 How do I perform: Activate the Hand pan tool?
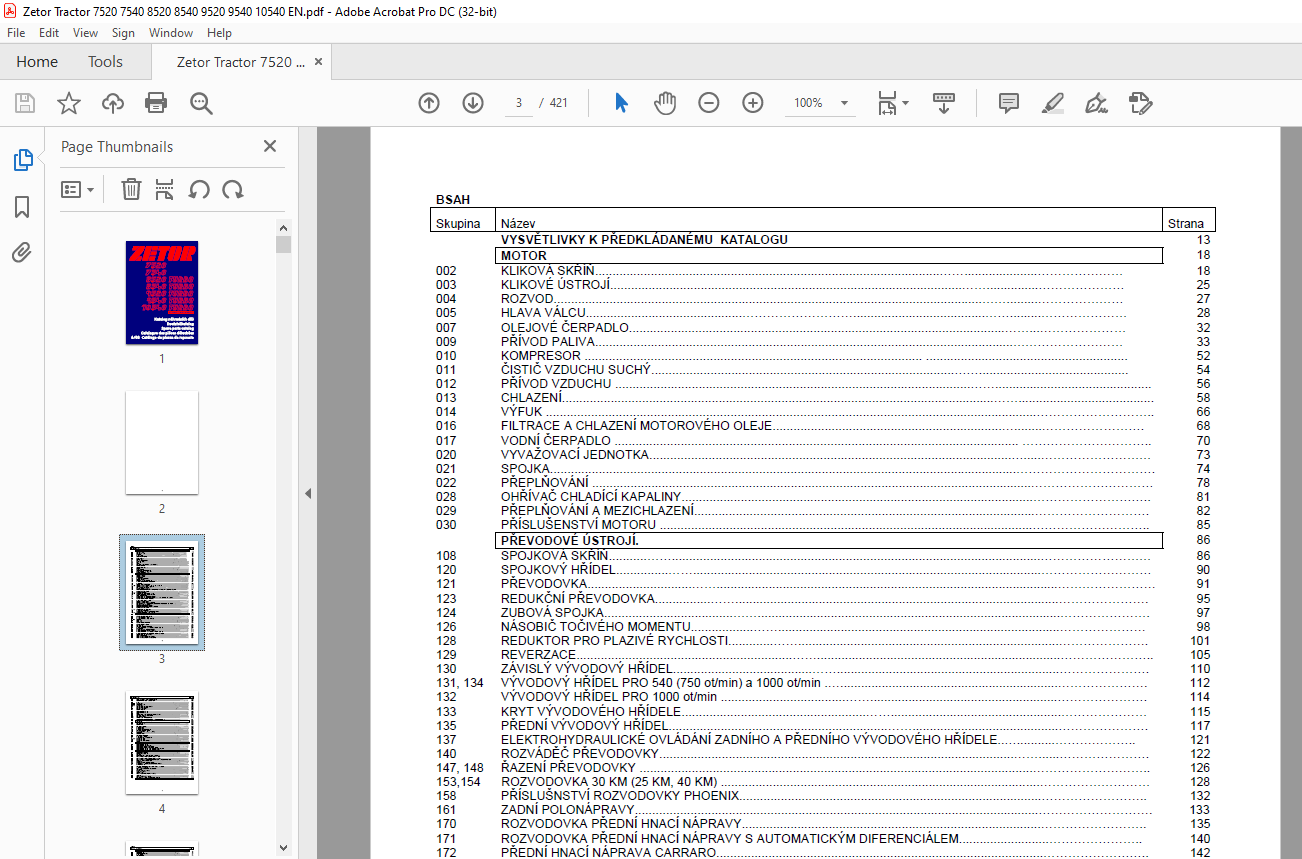tap(665, 103)
